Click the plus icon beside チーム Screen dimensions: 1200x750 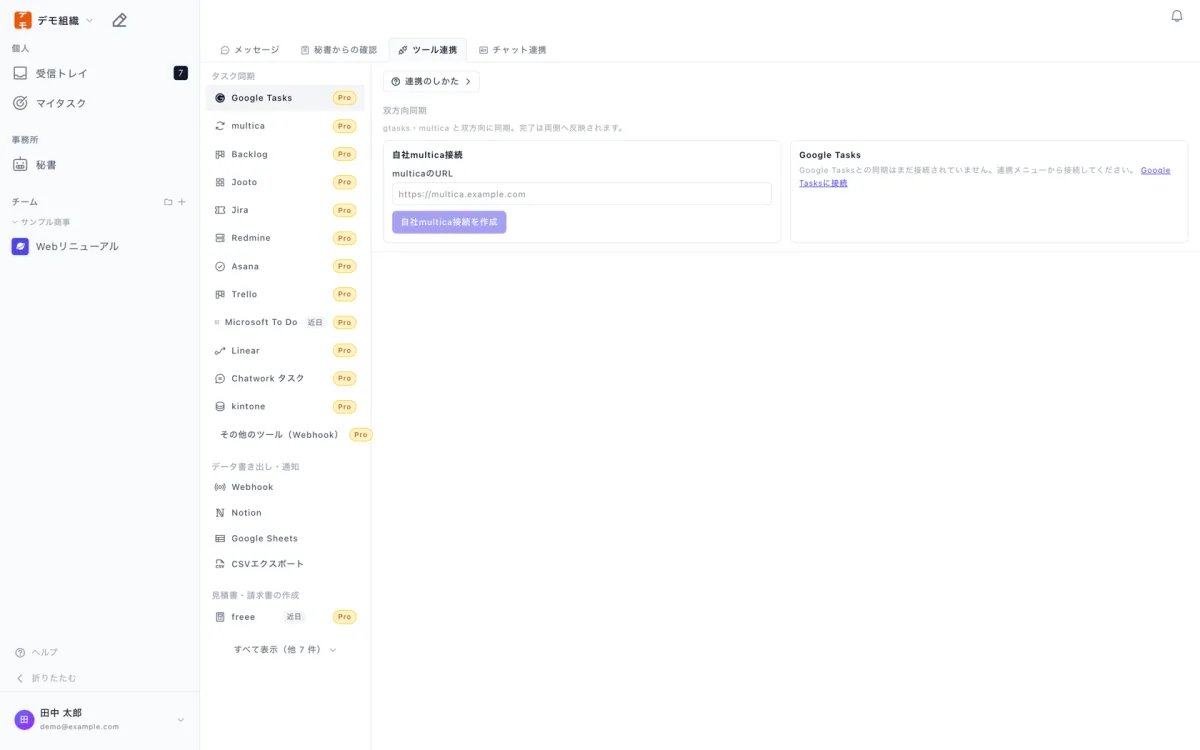182,202
